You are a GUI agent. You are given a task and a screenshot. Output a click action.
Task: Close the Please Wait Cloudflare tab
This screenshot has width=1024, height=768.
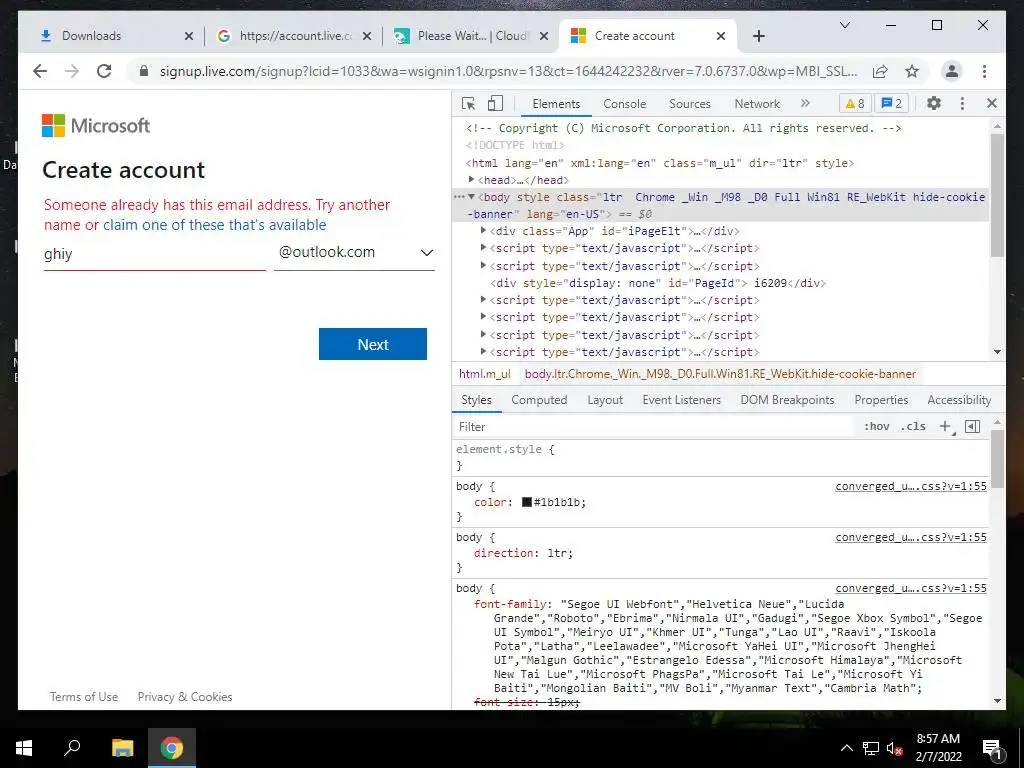coord(543,36)
